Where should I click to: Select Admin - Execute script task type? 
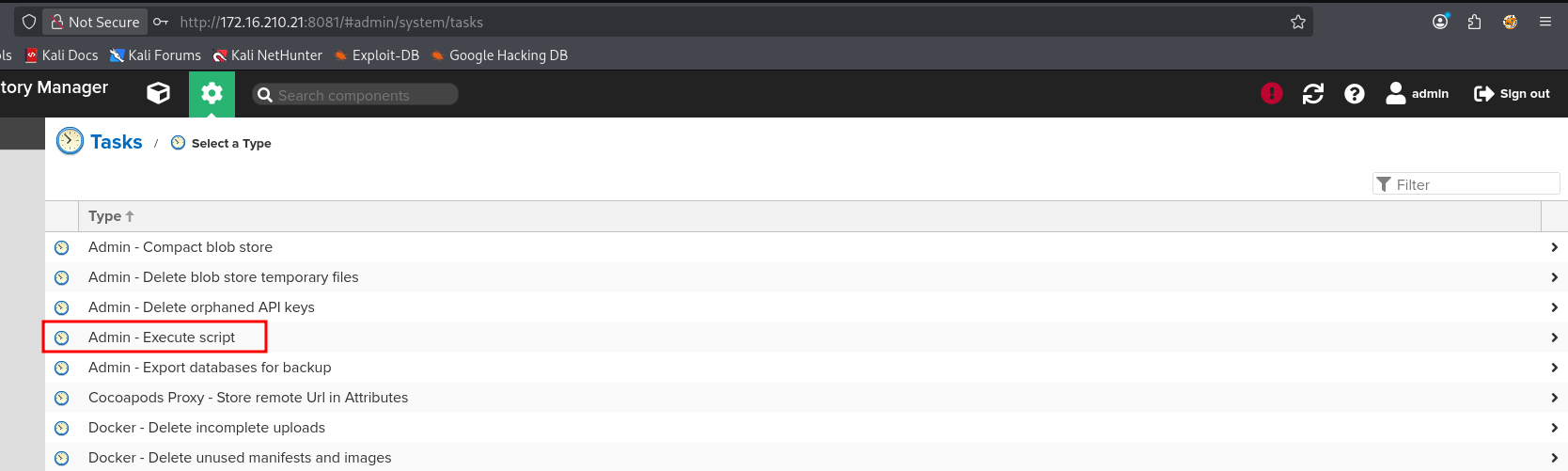(x=162, y=338)
